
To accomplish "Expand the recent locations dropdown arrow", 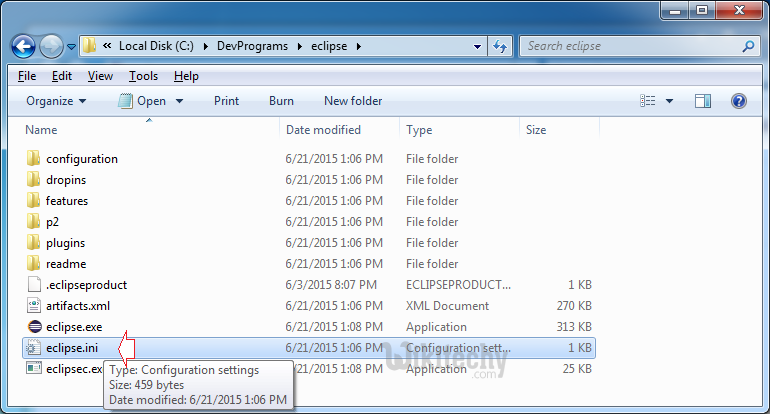I will tap(72, 46).
